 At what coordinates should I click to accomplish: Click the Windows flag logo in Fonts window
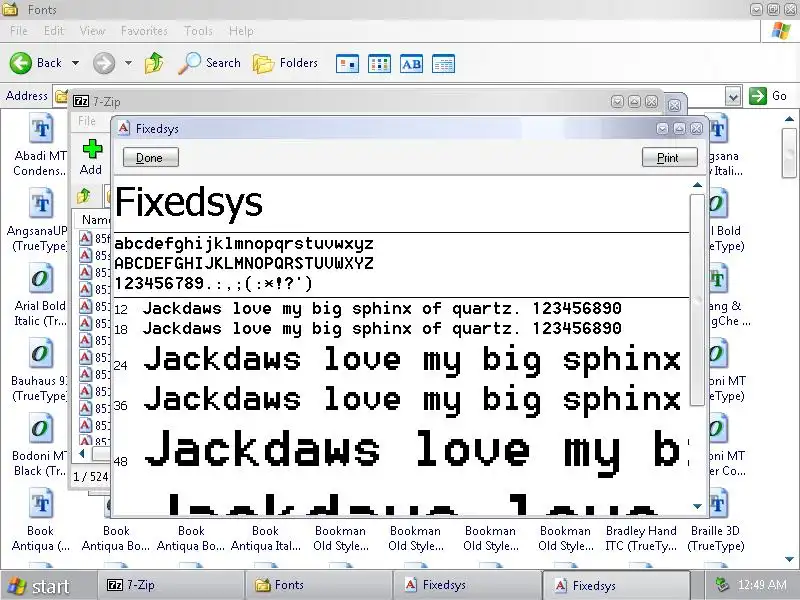pos(781,31)
